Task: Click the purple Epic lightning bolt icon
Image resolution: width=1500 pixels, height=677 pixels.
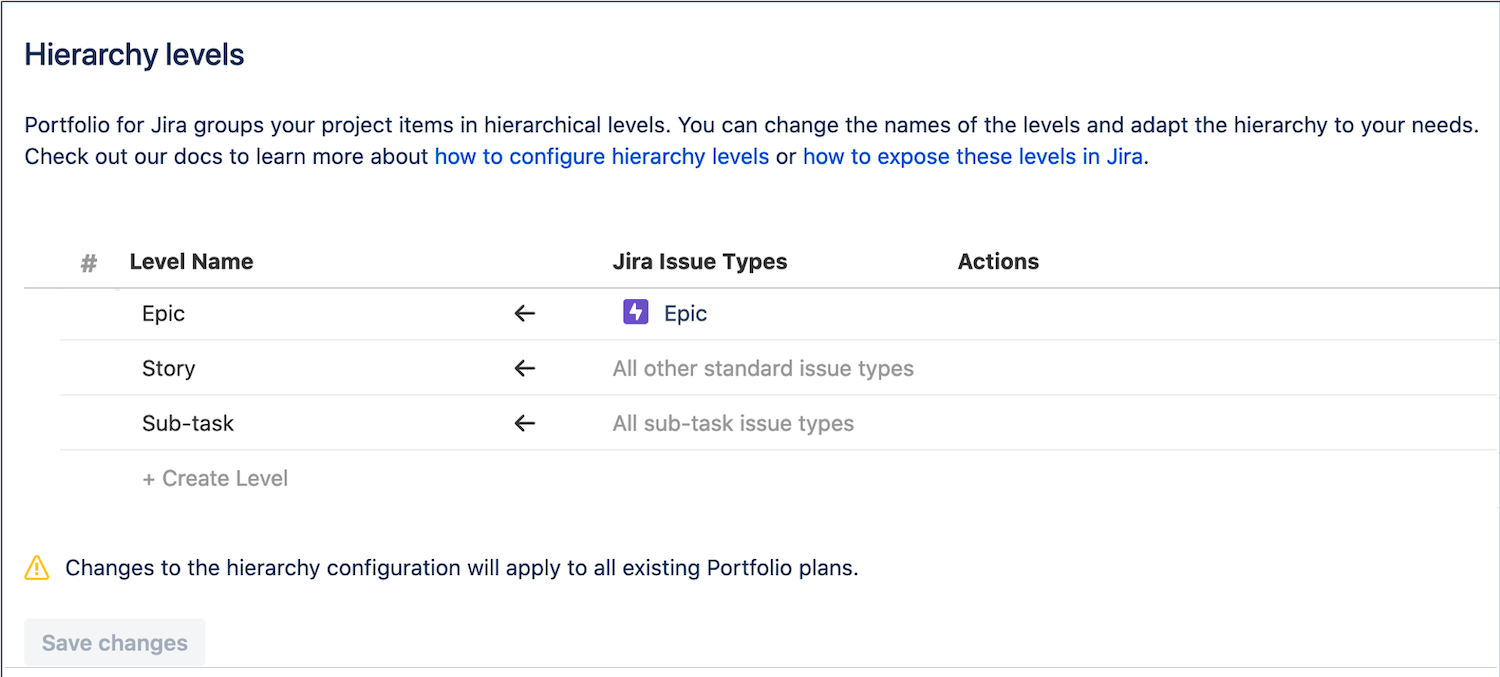Action: 635,313
